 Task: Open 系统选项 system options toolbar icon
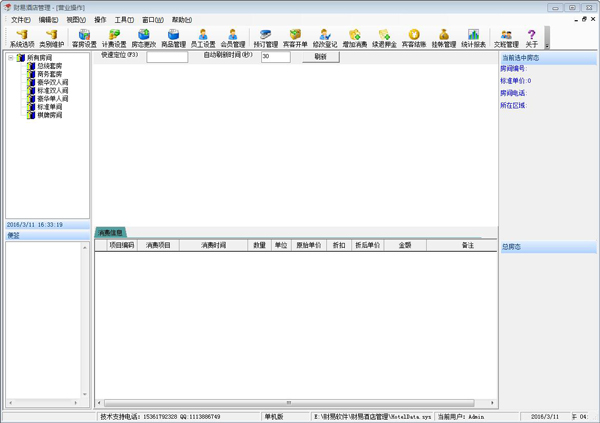(x=21, y=38)
